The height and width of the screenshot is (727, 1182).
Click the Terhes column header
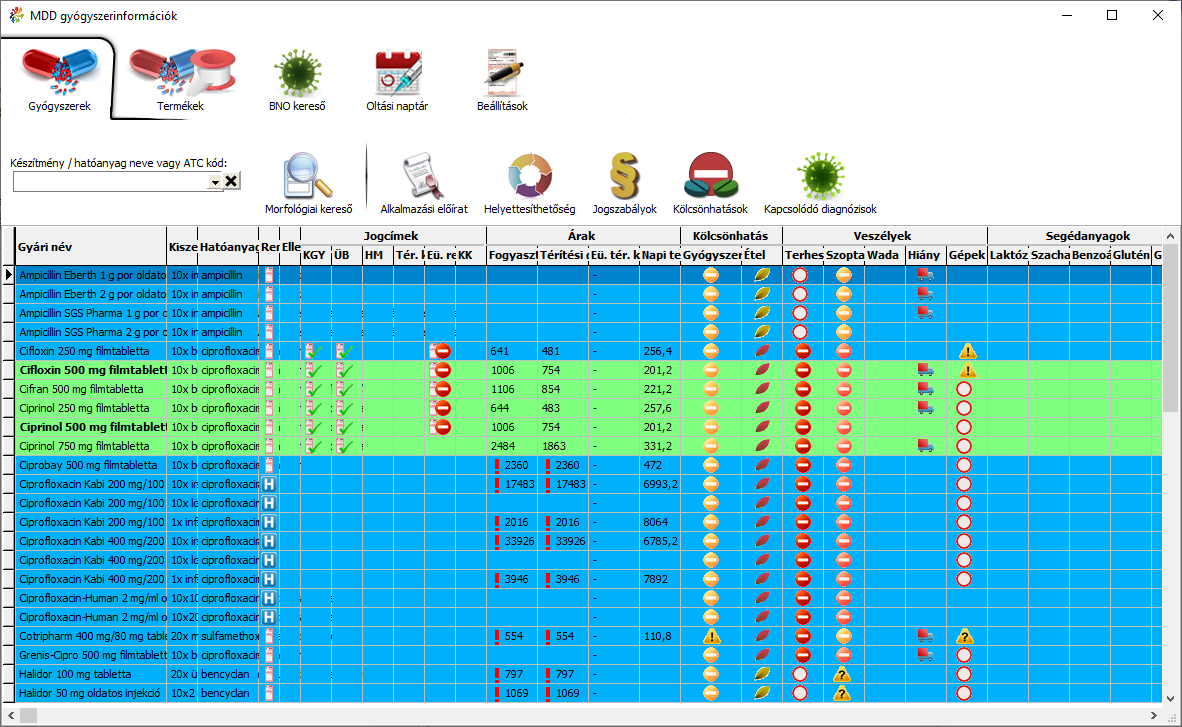coord(804,256)
